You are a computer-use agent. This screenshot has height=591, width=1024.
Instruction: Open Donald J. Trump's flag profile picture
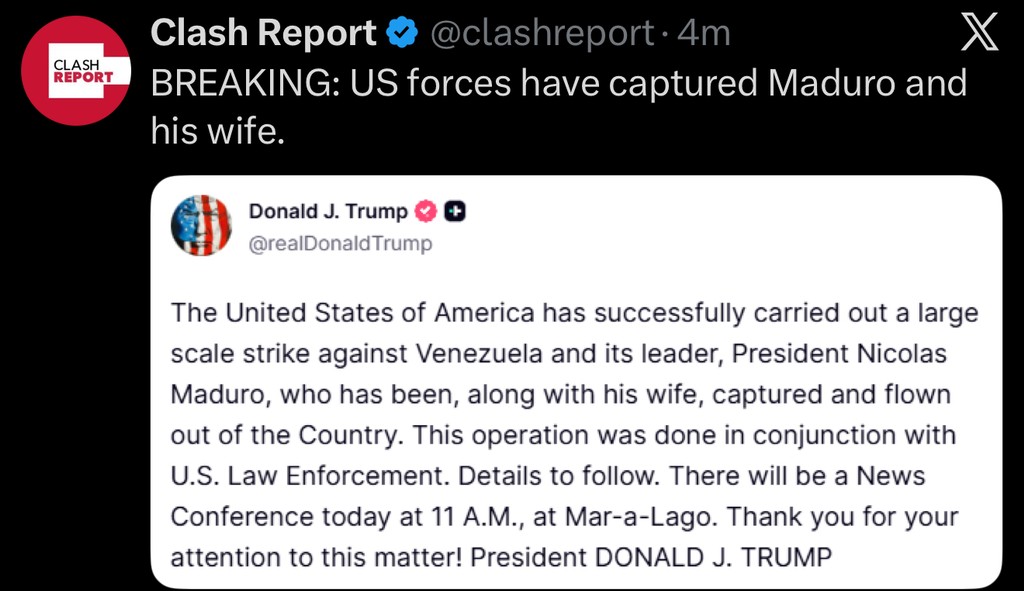click(x=201, y=225)
